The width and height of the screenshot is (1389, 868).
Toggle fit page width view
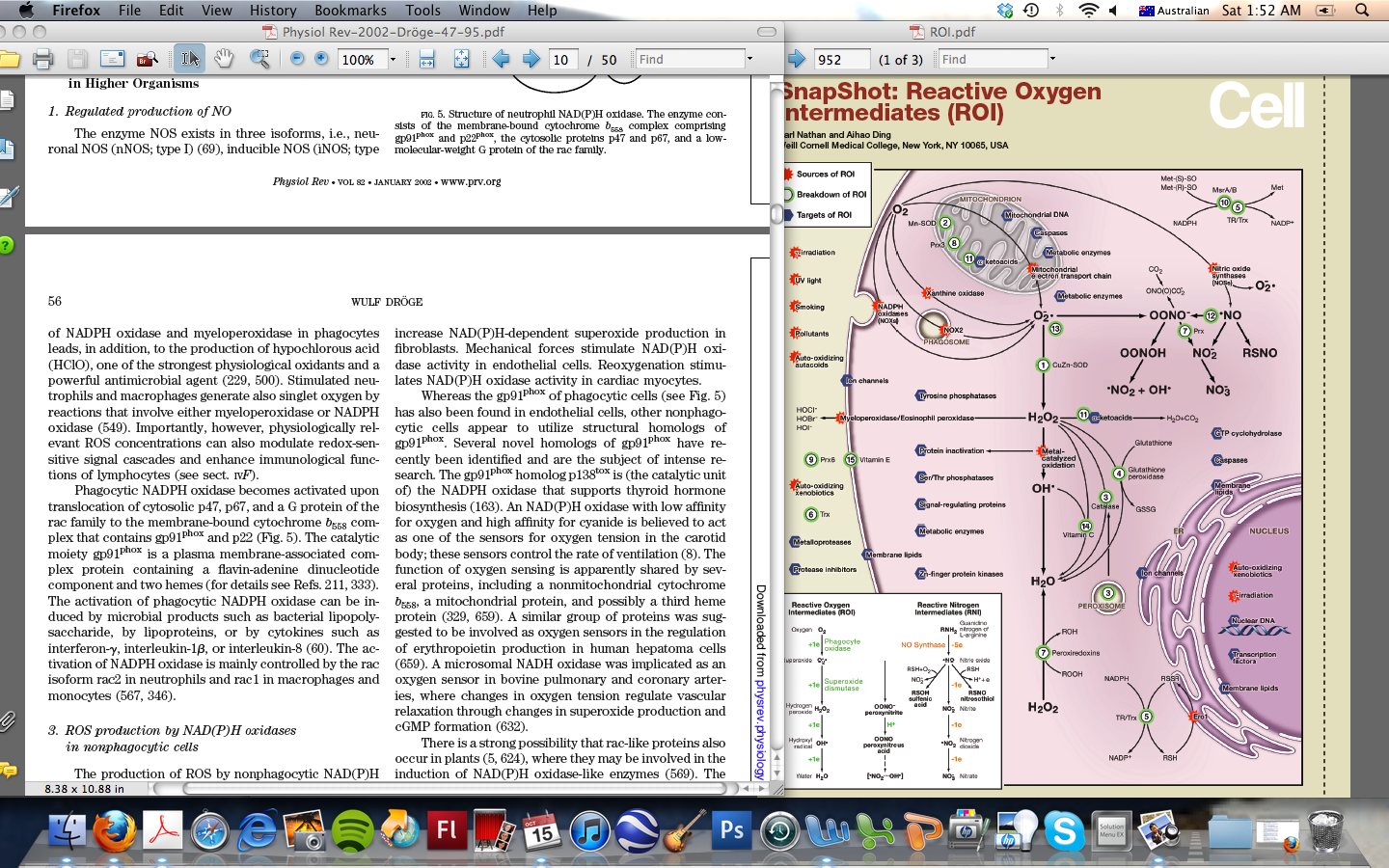(x=426, y=60)
